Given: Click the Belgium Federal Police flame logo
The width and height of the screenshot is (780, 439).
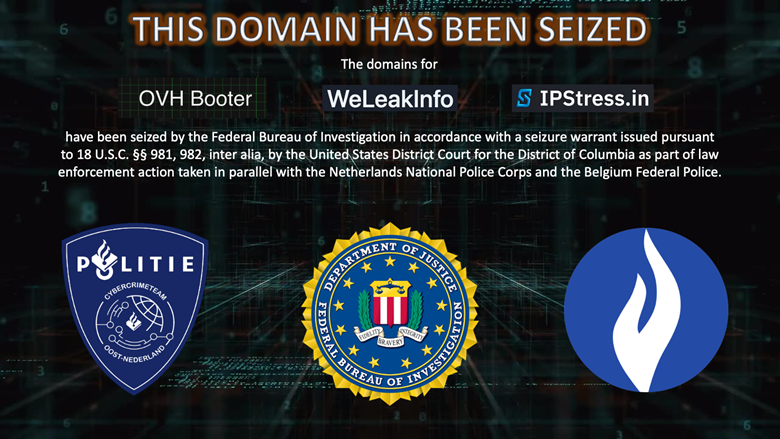Looking at the screenshot, I should [x=646, y=310].
